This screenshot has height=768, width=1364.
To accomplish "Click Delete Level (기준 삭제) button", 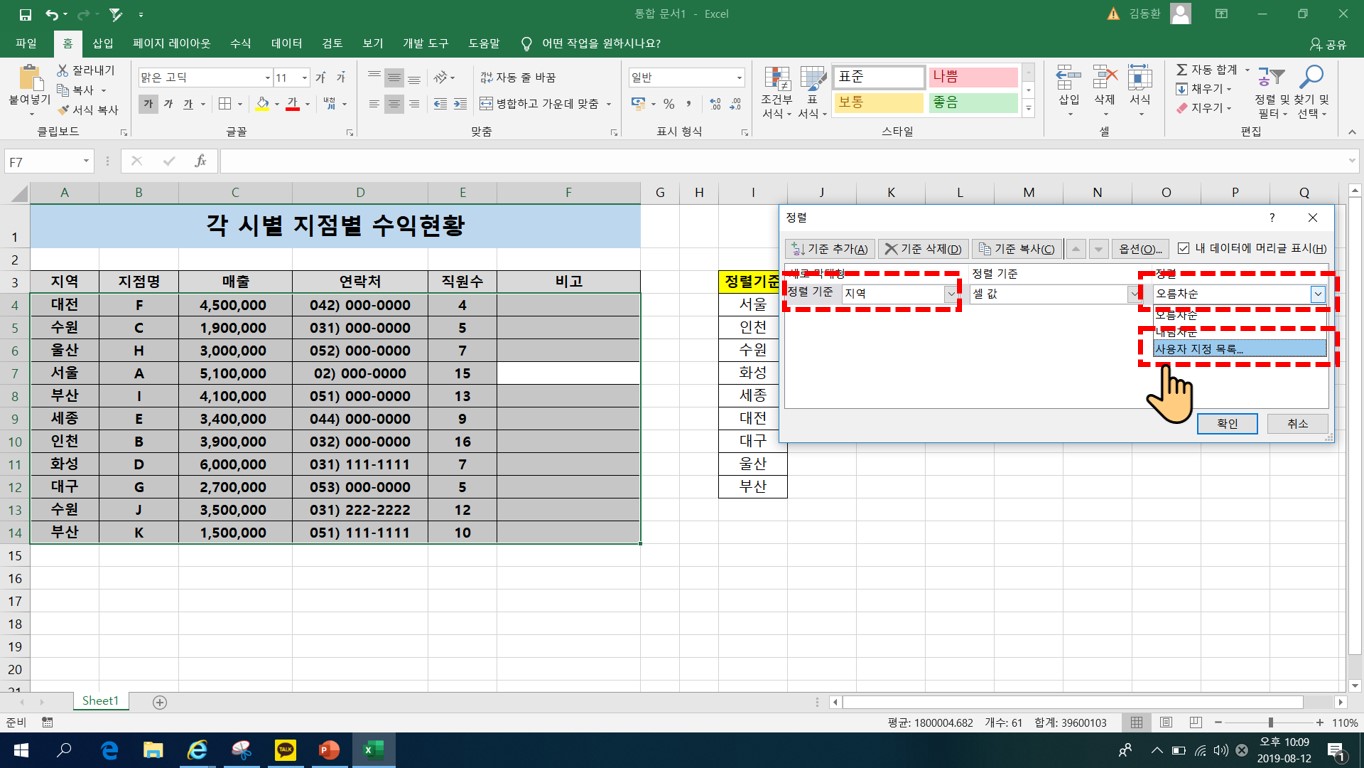I will click(923, 249).
